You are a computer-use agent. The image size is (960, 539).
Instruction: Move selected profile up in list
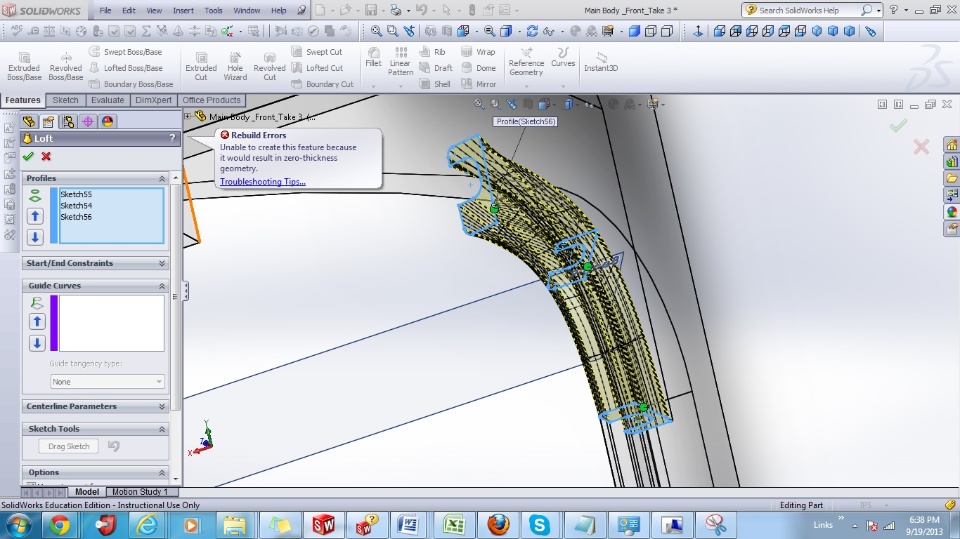(x=36, y=216)
